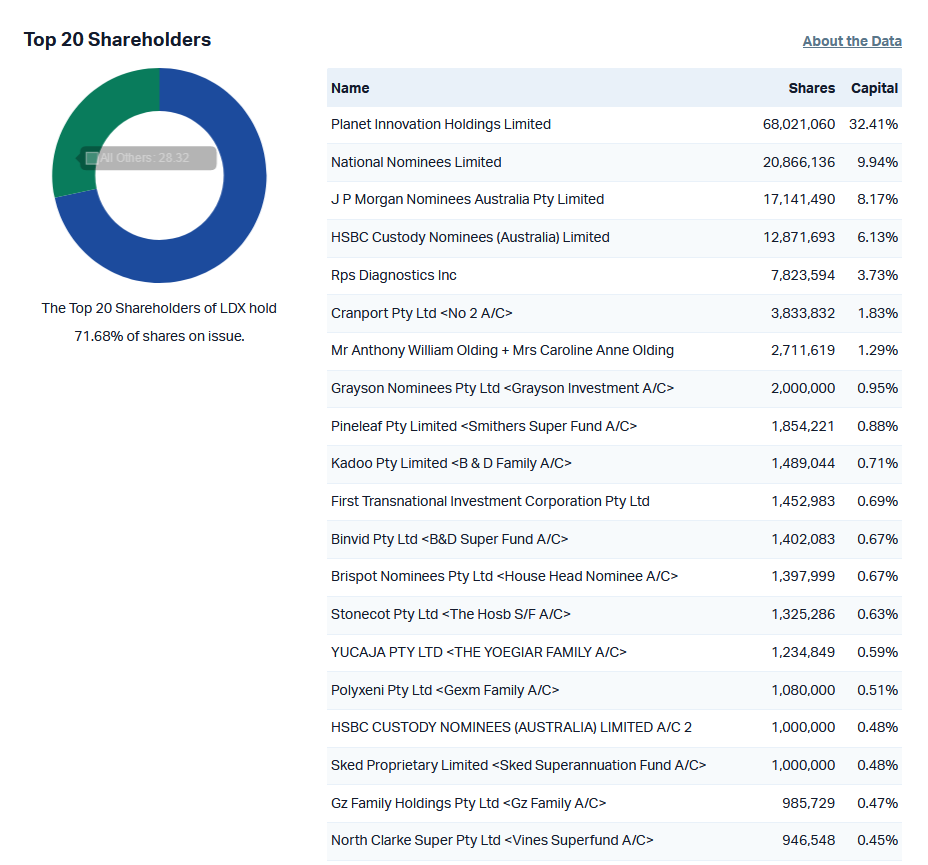
Task: Click capital value 0.63%
Action: pyautogui.click(x=877, y=614)
